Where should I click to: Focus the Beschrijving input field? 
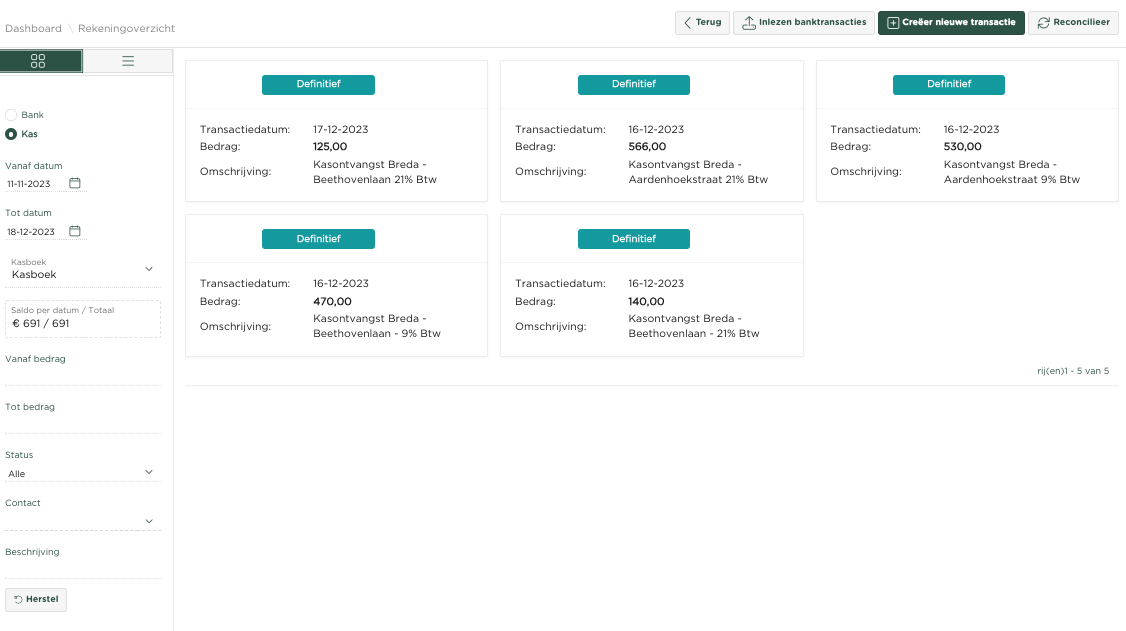point(83,569)
